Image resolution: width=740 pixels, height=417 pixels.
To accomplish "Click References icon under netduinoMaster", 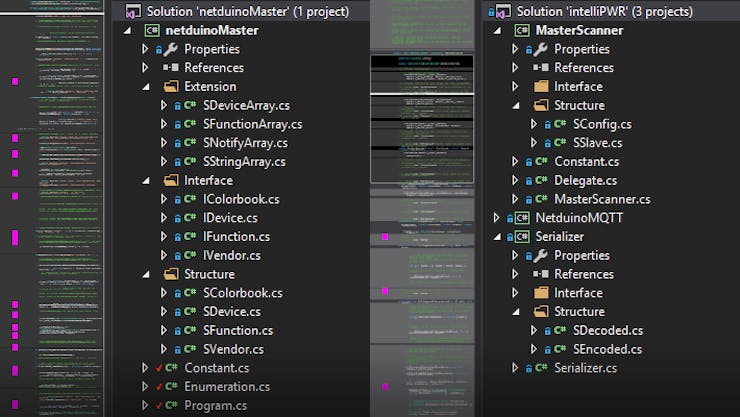I will pos(171,68).
